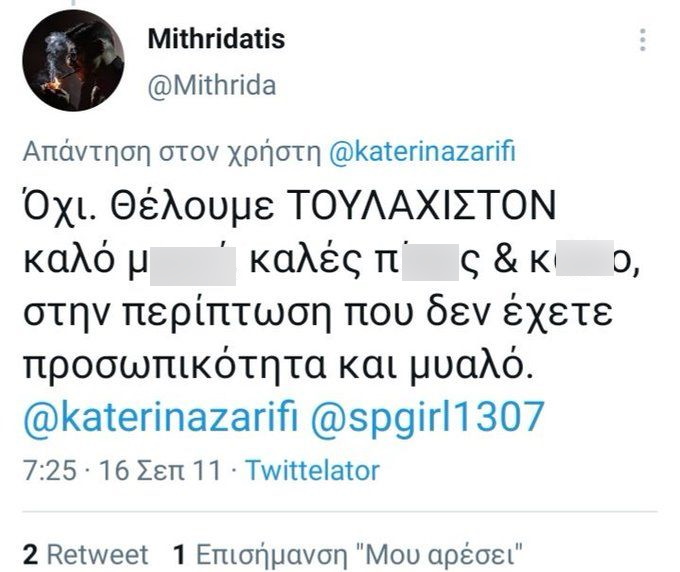
Task: Click the censored box after the ampersand
Action: 585,258
